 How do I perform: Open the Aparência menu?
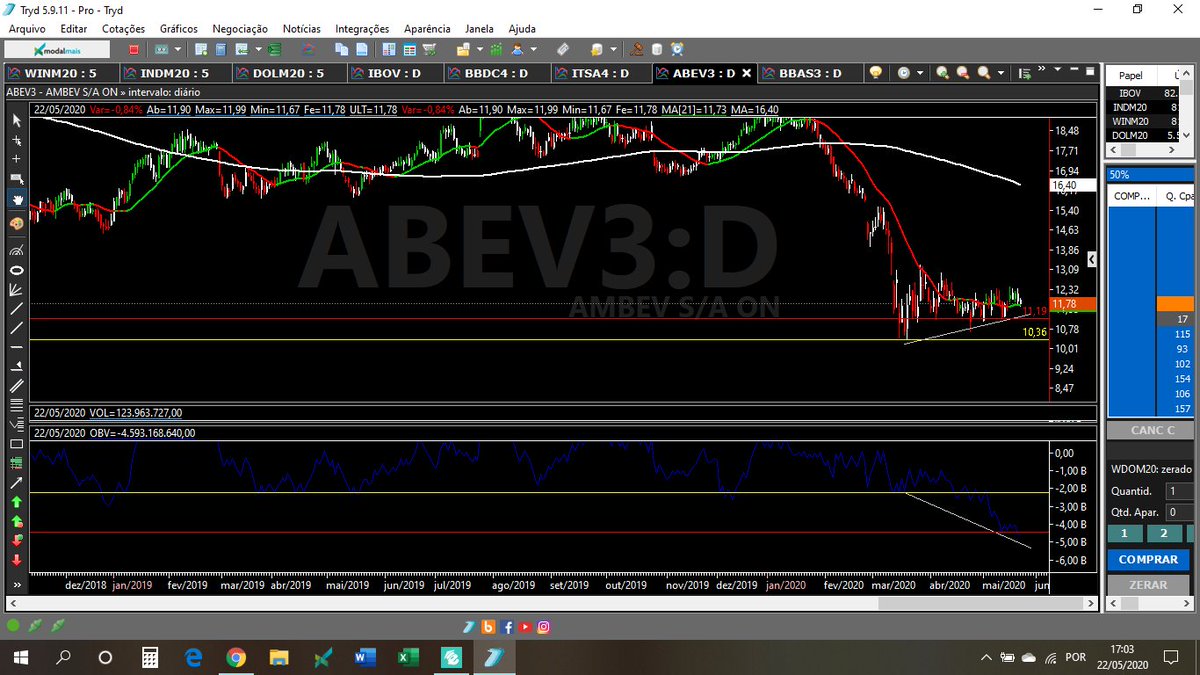427,29
